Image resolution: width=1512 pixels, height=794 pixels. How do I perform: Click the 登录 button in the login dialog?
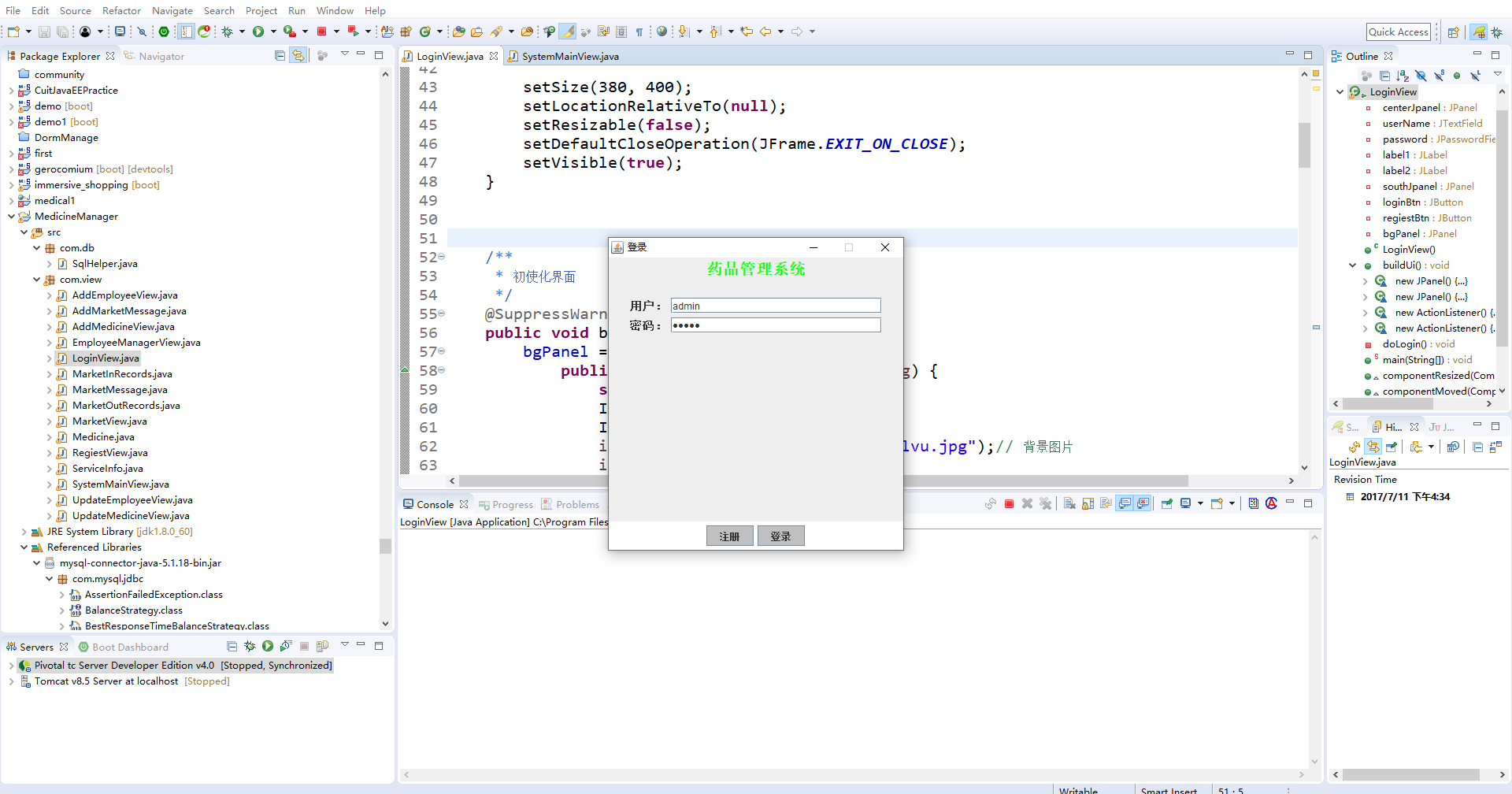(780, 536)
